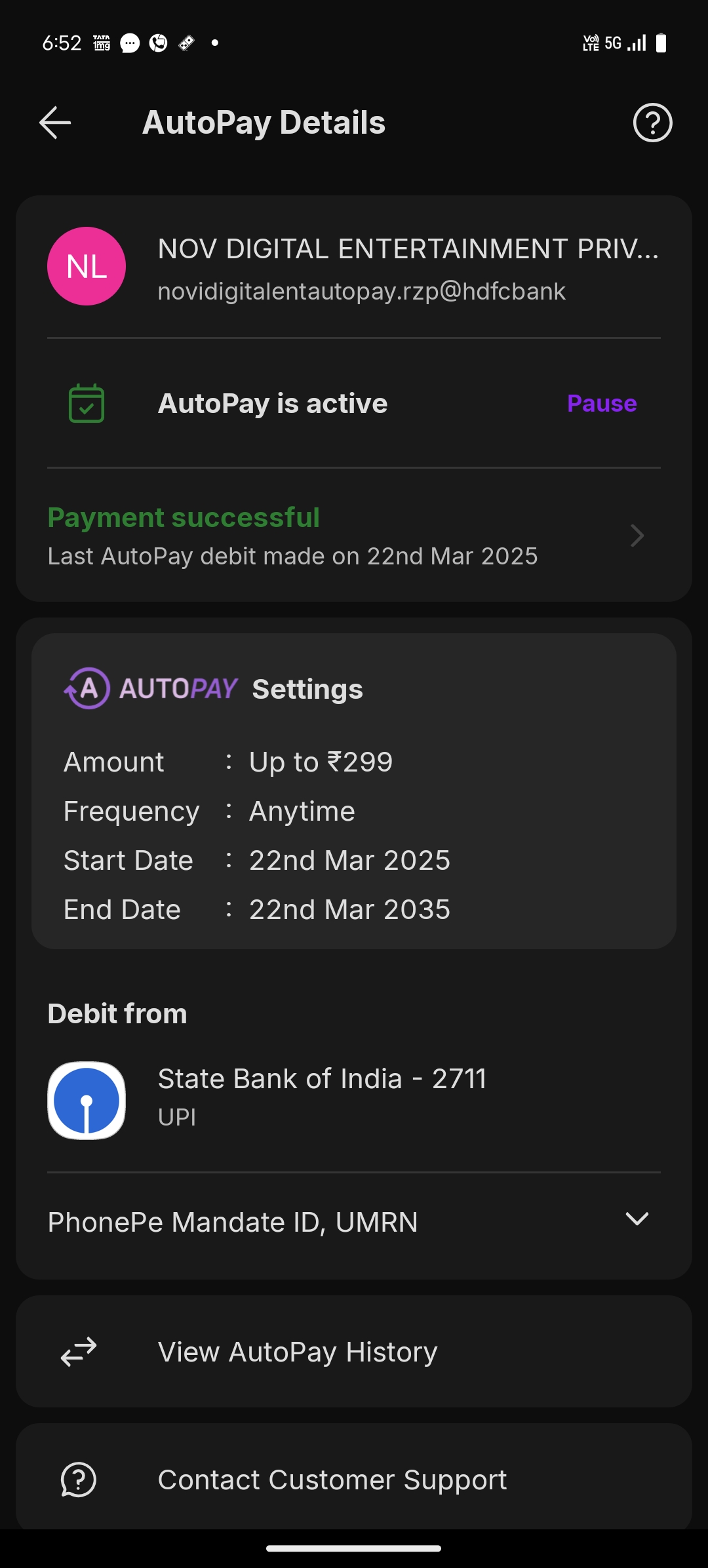
Task: Tap the green calendar AutoPay status icon
Action: pos(87,403)
